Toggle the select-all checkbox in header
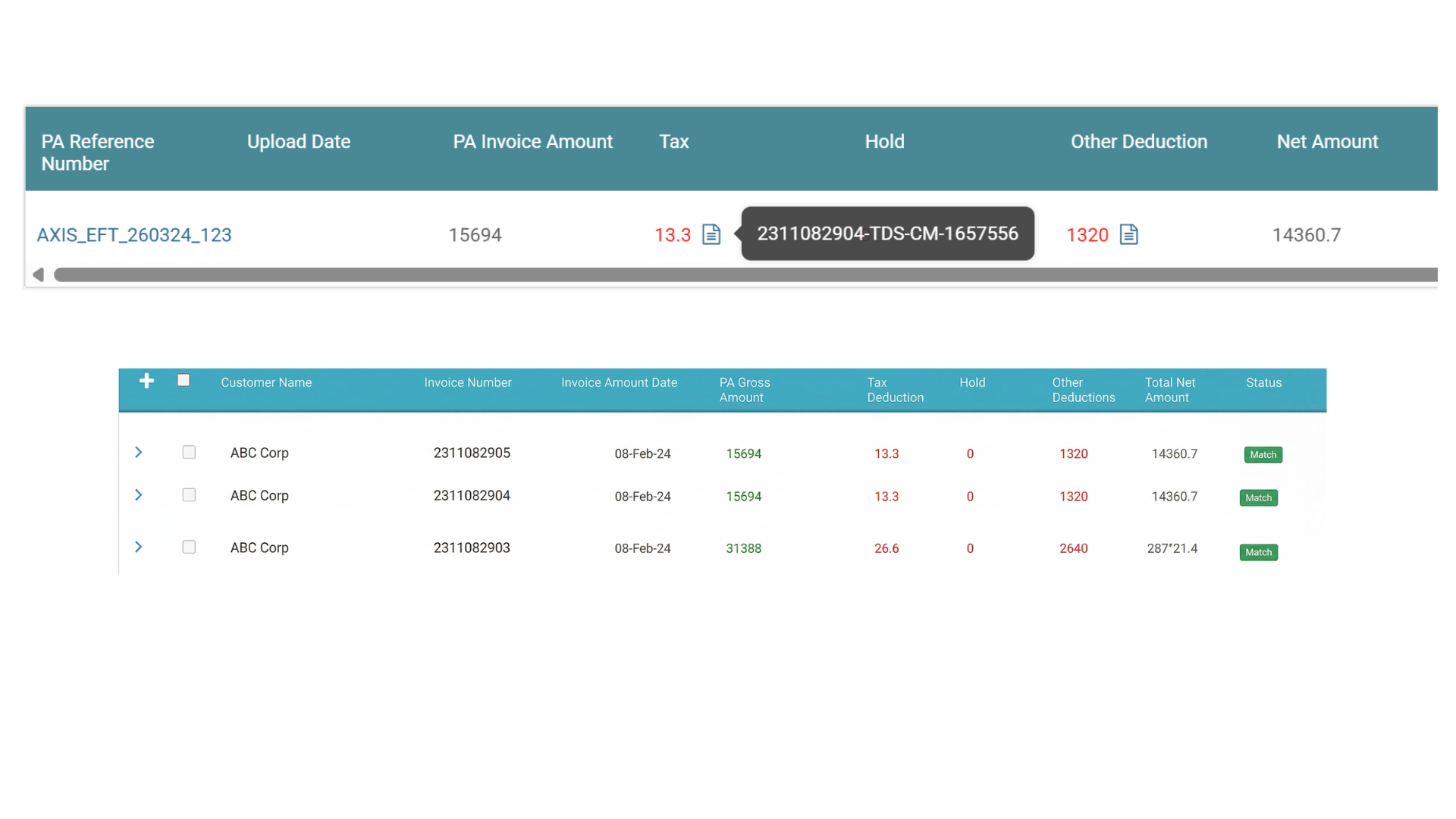Screen dimensions: 1456x819 pos(184,381)
